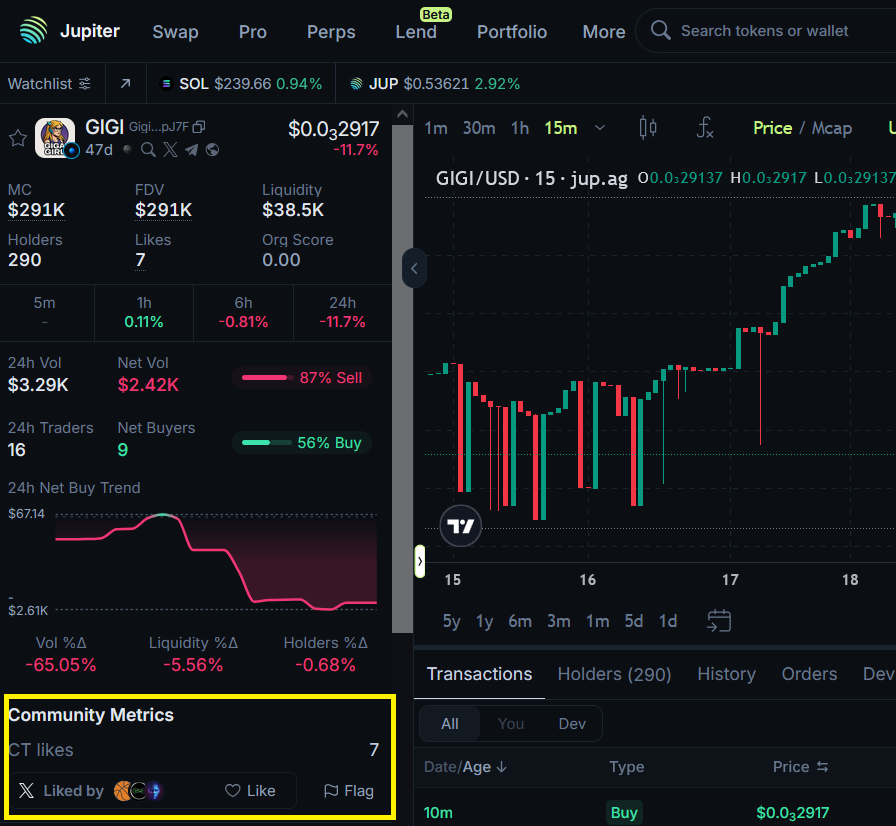Screen dimensions: 896x826
Task: Filter transactions by Dev
Action: [x=572, y=724]
